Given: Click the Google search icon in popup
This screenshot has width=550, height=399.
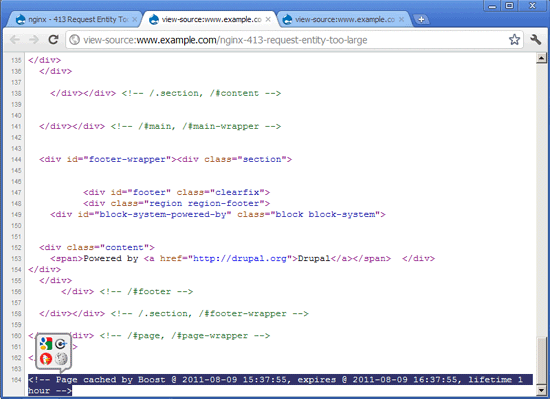Looking at the screenshot, I should click(x=46, y=344).
